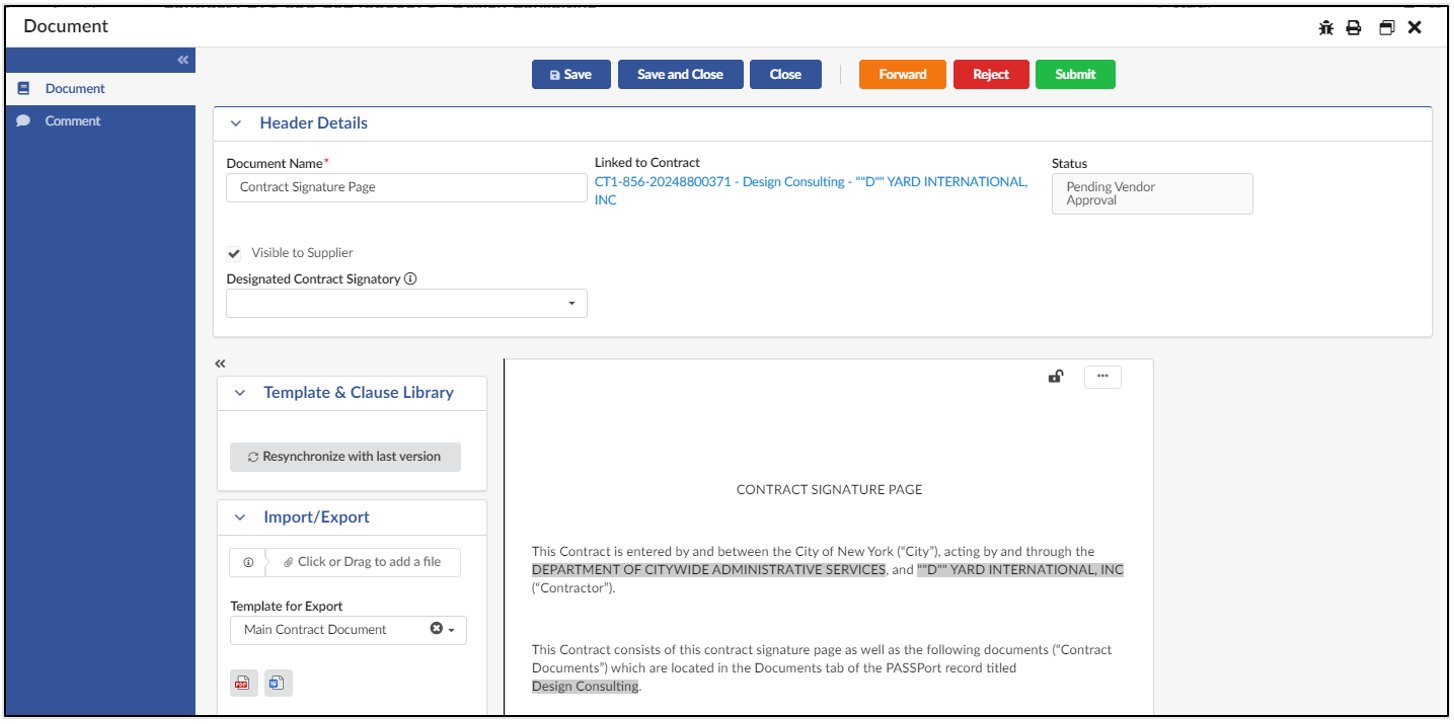The width and height of the screenshot is (1454, 724).
Task: Clear the Template for Export selection
Action: pyautogui.click(x=437, y=630)
